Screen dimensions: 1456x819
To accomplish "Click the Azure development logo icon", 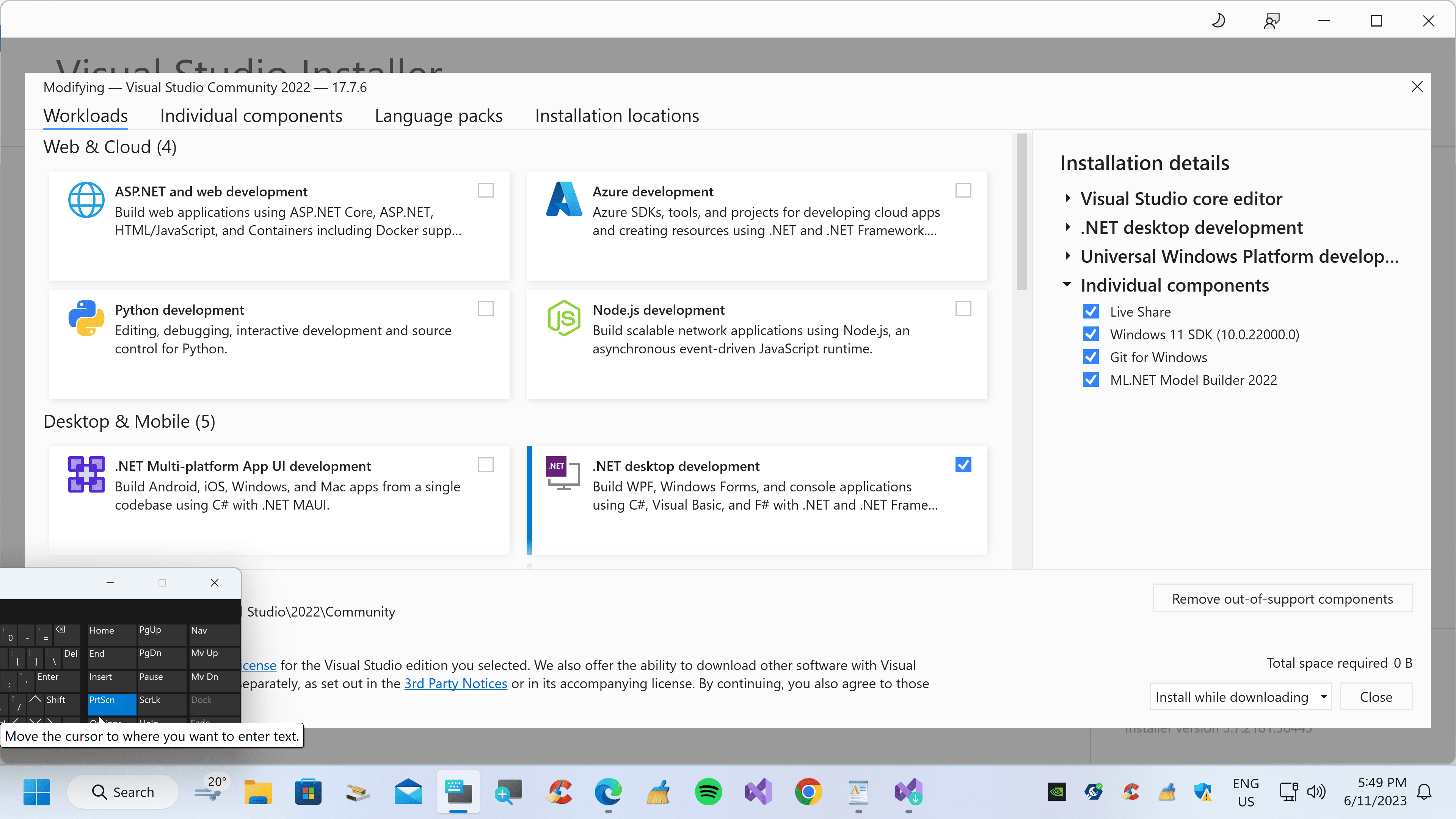I will point(563,199).
